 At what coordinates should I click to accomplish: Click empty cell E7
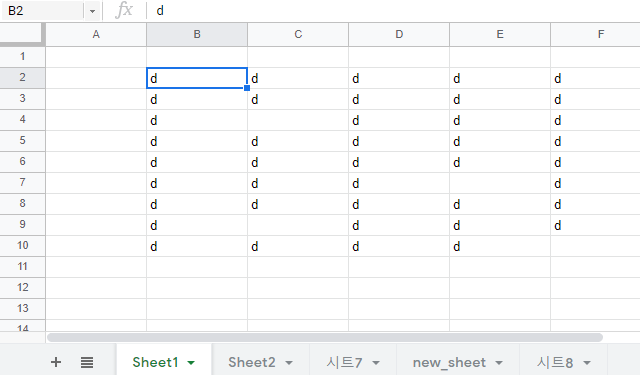tap(500, 183)
